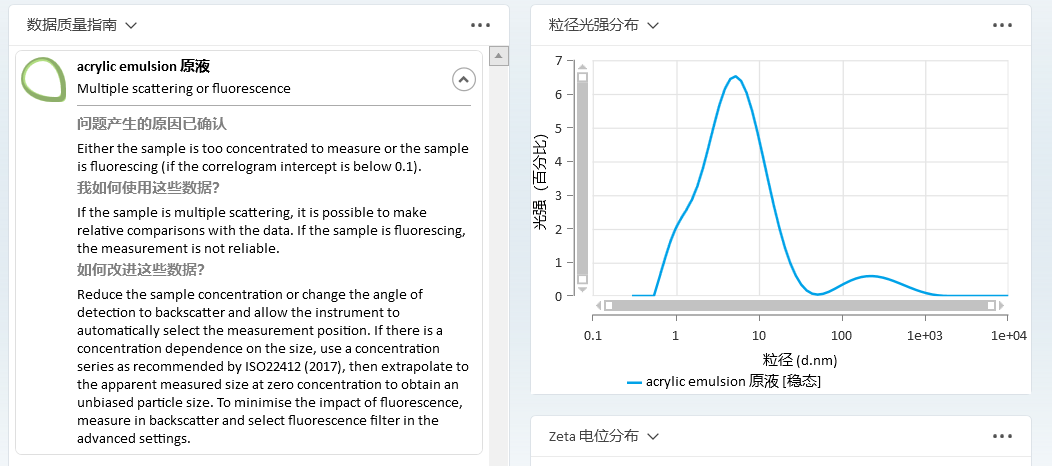Click the chart's vertical zoom up arrow

pos(582,64)
